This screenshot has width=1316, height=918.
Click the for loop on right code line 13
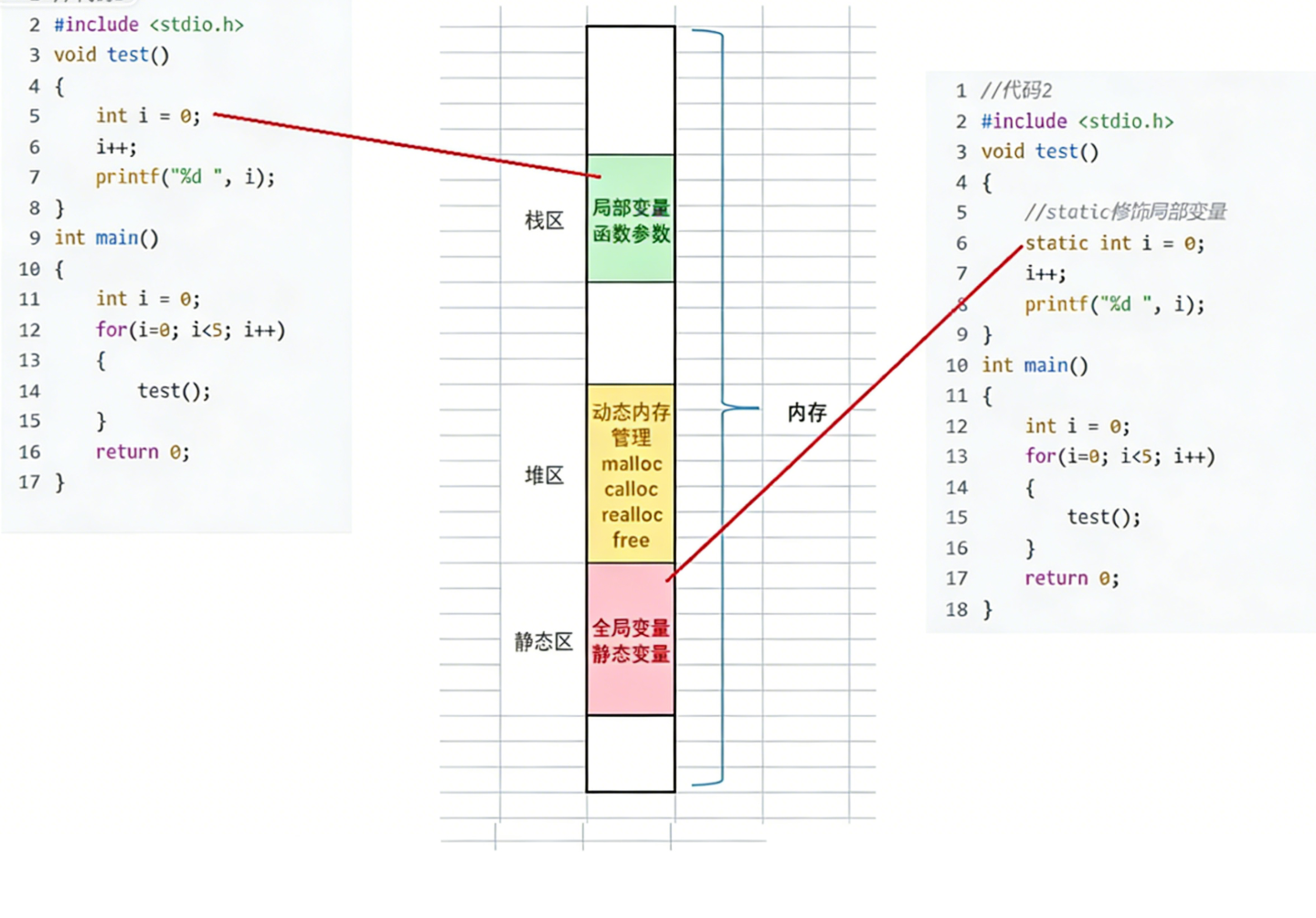[x=1120, y=456]
